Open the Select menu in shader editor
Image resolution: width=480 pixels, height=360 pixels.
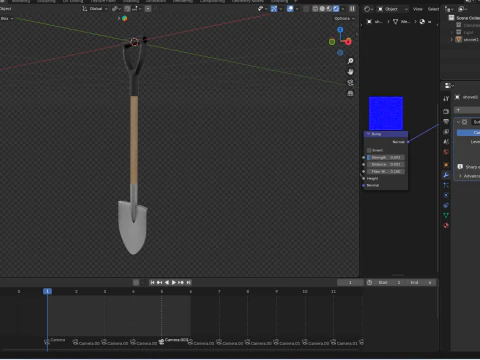click(433, 9)
